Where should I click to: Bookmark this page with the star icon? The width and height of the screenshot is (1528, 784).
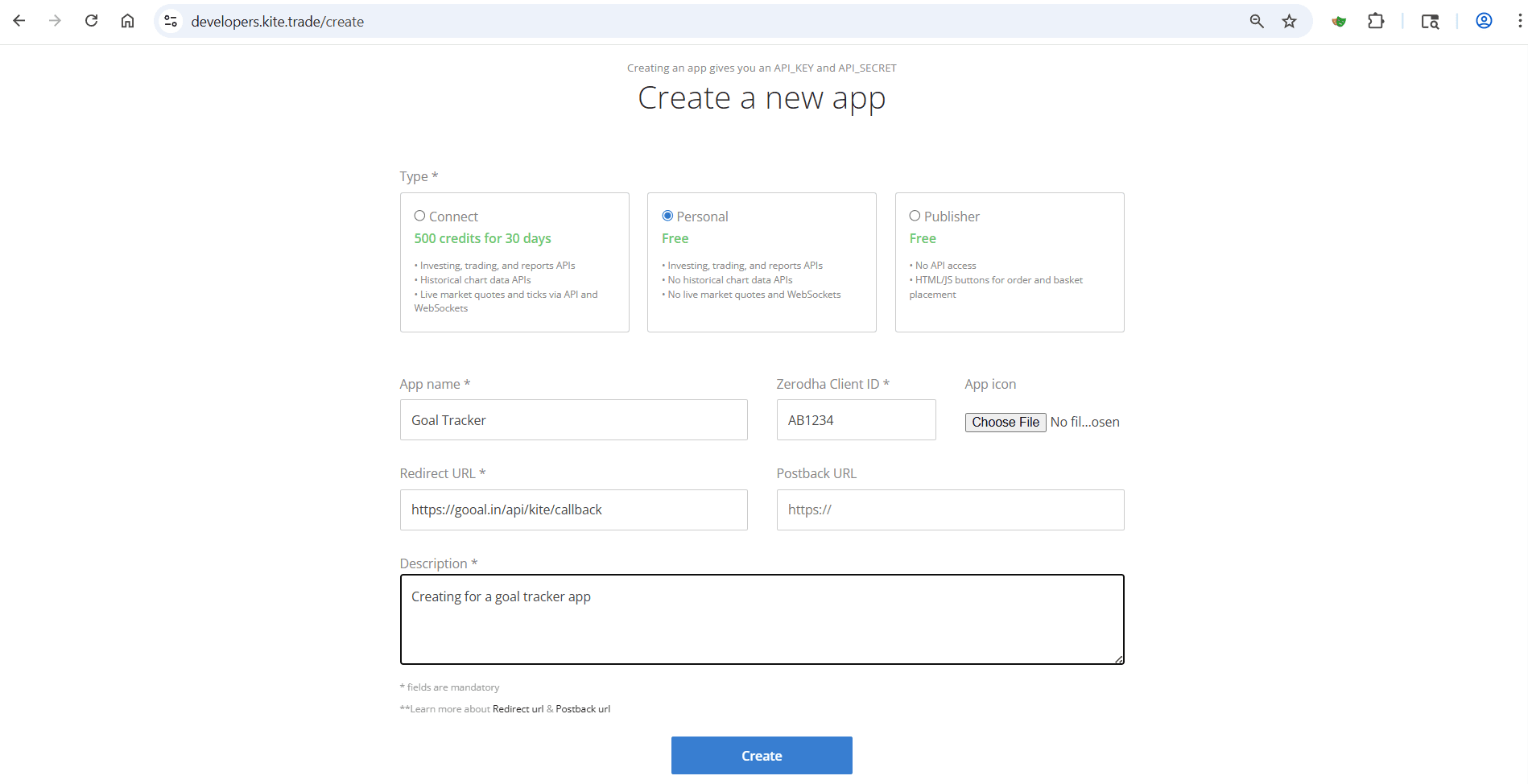1289,22
